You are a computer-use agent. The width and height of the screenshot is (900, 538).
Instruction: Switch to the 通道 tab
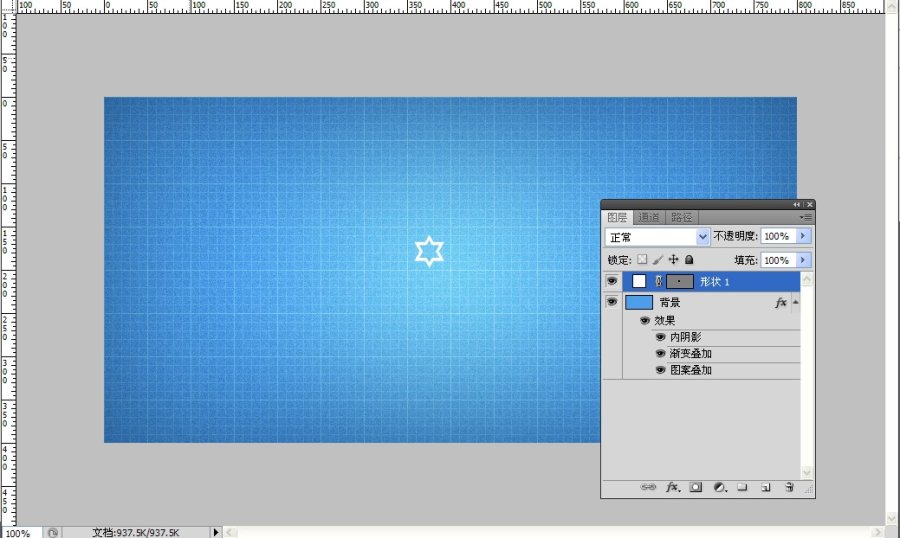click(649, 217)
